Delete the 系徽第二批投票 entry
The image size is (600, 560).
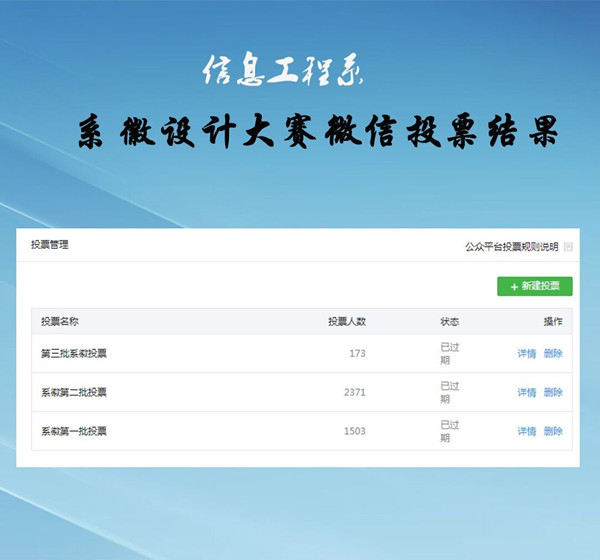[553, 392]
